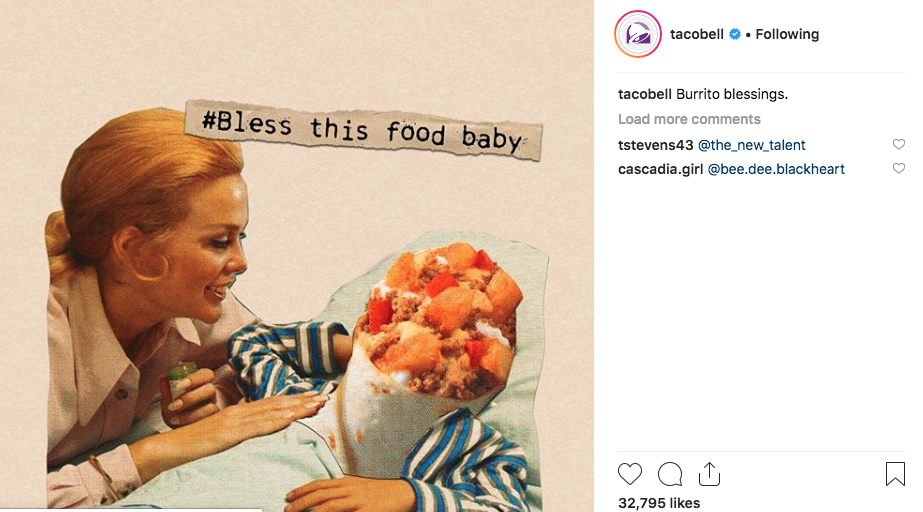Visit cascadia.girl's profile

(660, 169)
